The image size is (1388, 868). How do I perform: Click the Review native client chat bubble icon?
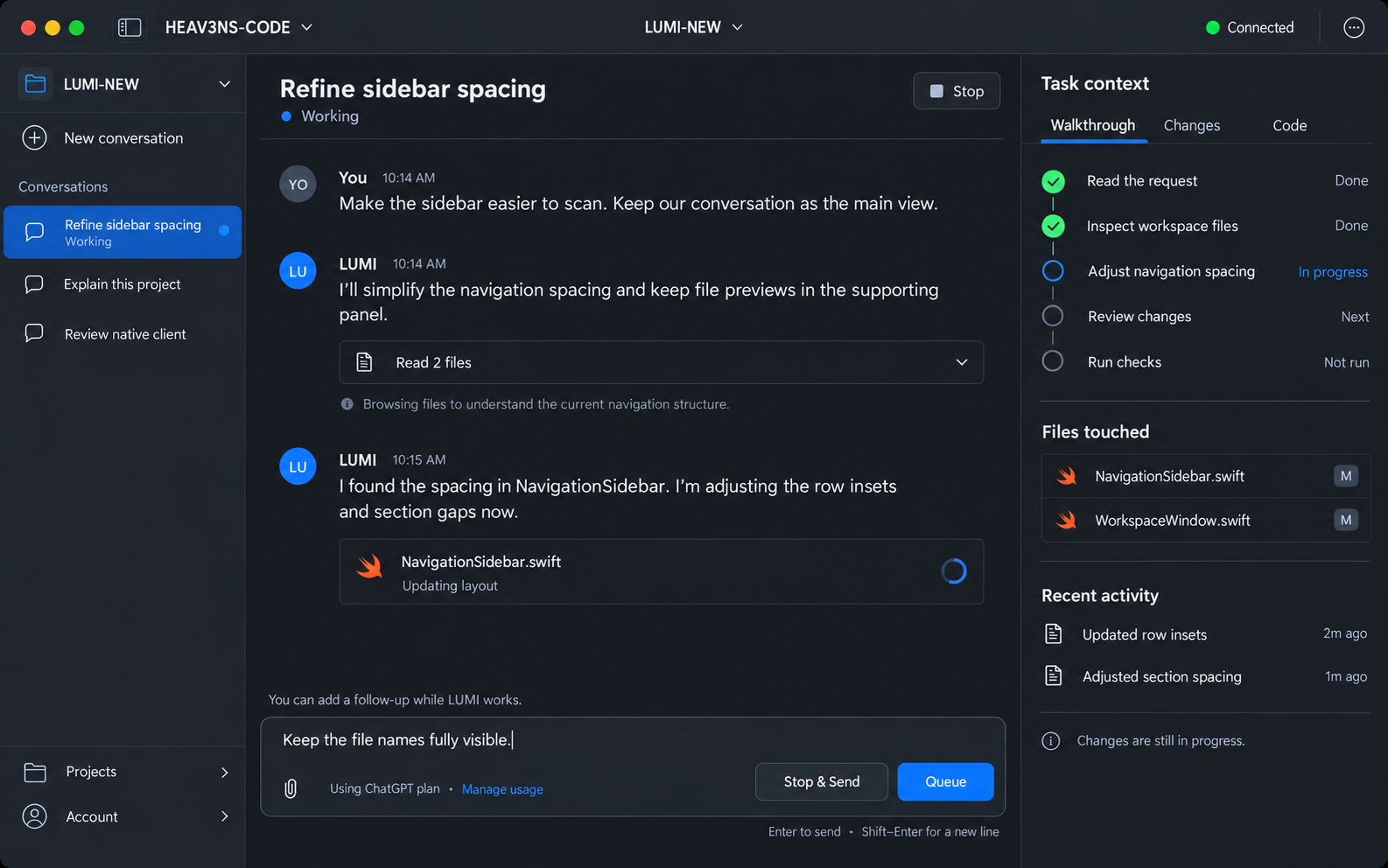click(34, 333)
